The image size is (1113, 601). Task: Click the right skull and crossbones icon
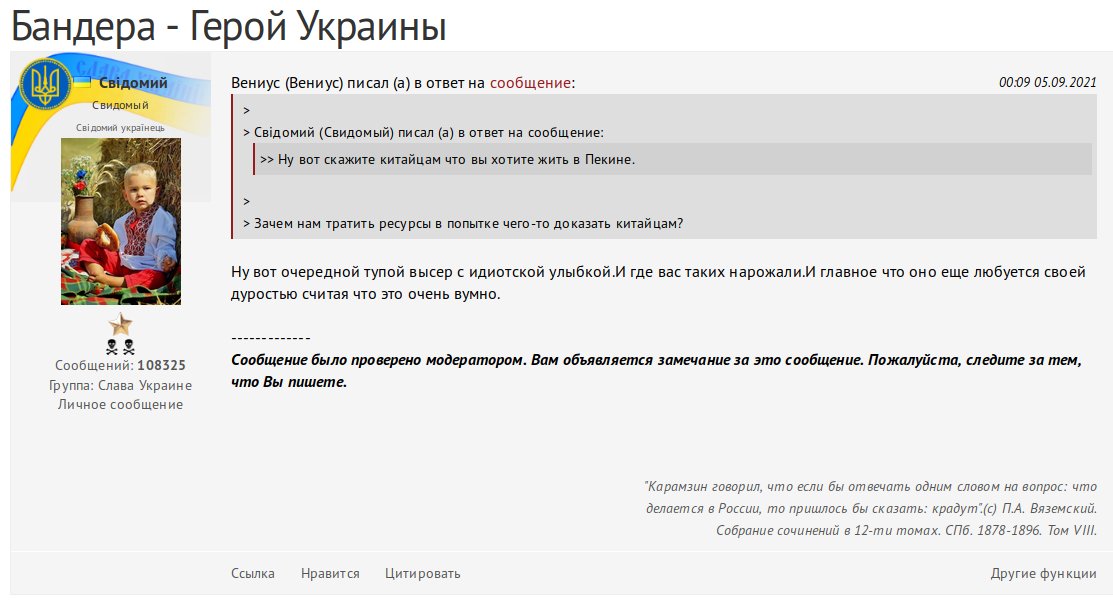(x=129, y=347)
